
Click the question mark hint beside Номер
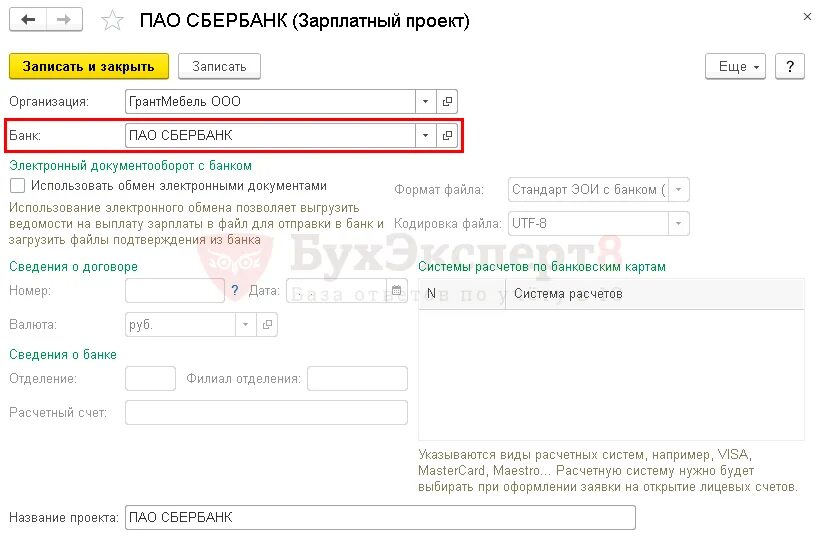pos(235,290)
